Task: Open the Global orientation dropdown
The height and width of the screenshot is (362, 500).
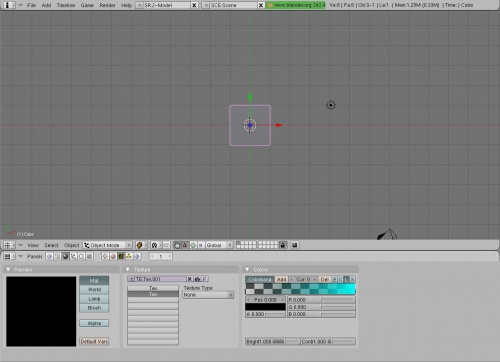Action: 219,245
